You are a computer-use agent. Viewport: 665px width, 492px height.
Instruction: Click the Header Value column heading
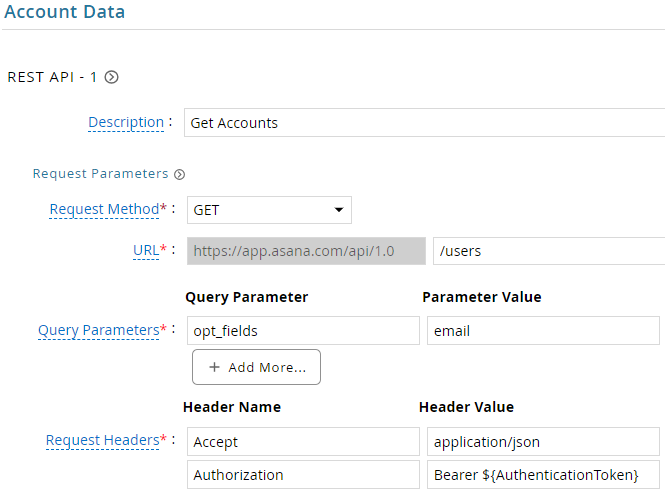(x=467, y=407)
